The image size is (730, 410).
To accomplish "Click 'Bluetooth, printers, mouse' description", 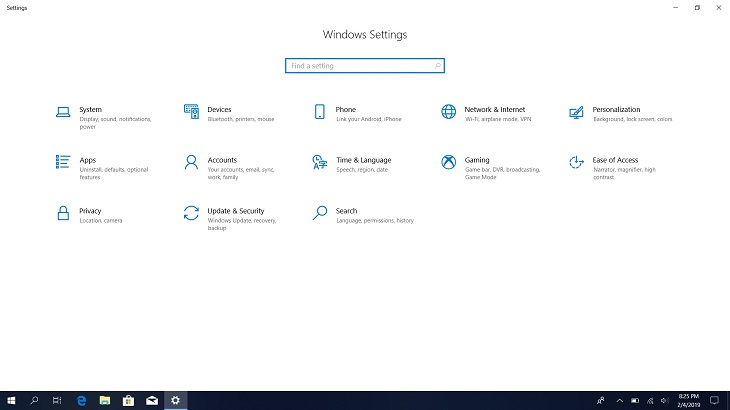I will coord(241,119).
